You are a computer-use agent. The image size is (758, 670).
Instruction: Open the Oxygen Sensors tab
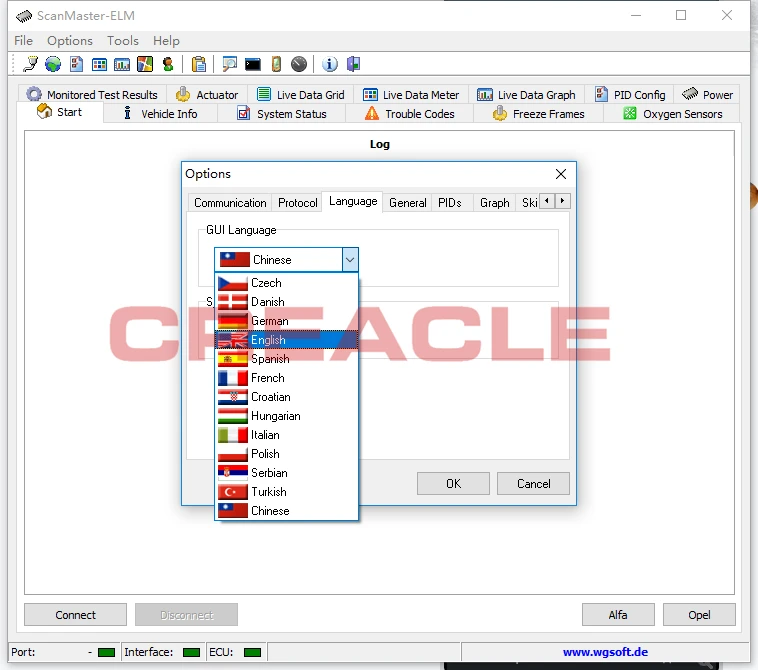pos(673,114)
